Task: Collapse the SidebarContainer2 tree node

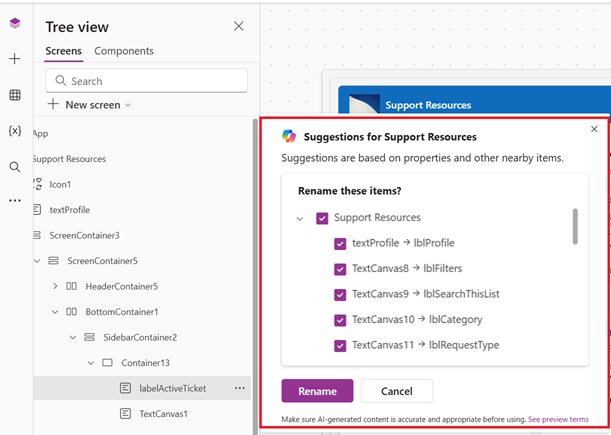Action: click(x=73, y=337)
